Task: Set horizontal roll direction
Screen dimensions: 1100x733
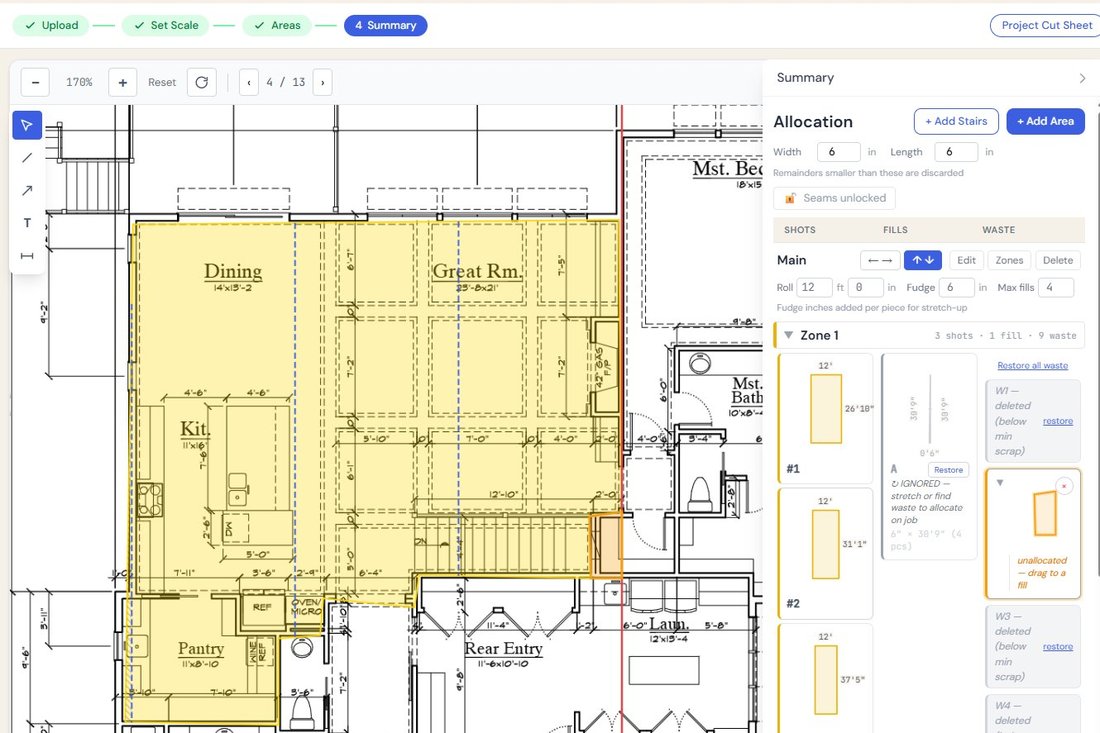Action: point(880,260)
